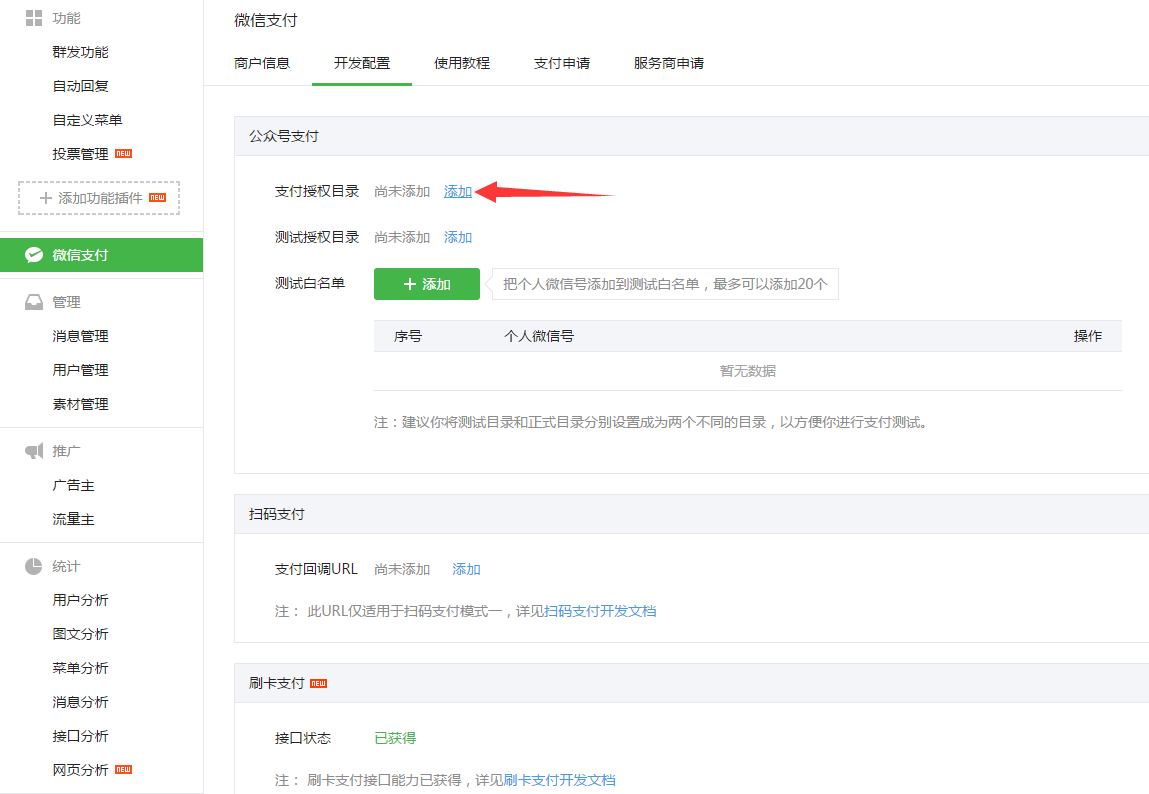Open 用户管理 in the sidebar
The width and height of the screenshot is (1149, 794).
tap(81, 370)
